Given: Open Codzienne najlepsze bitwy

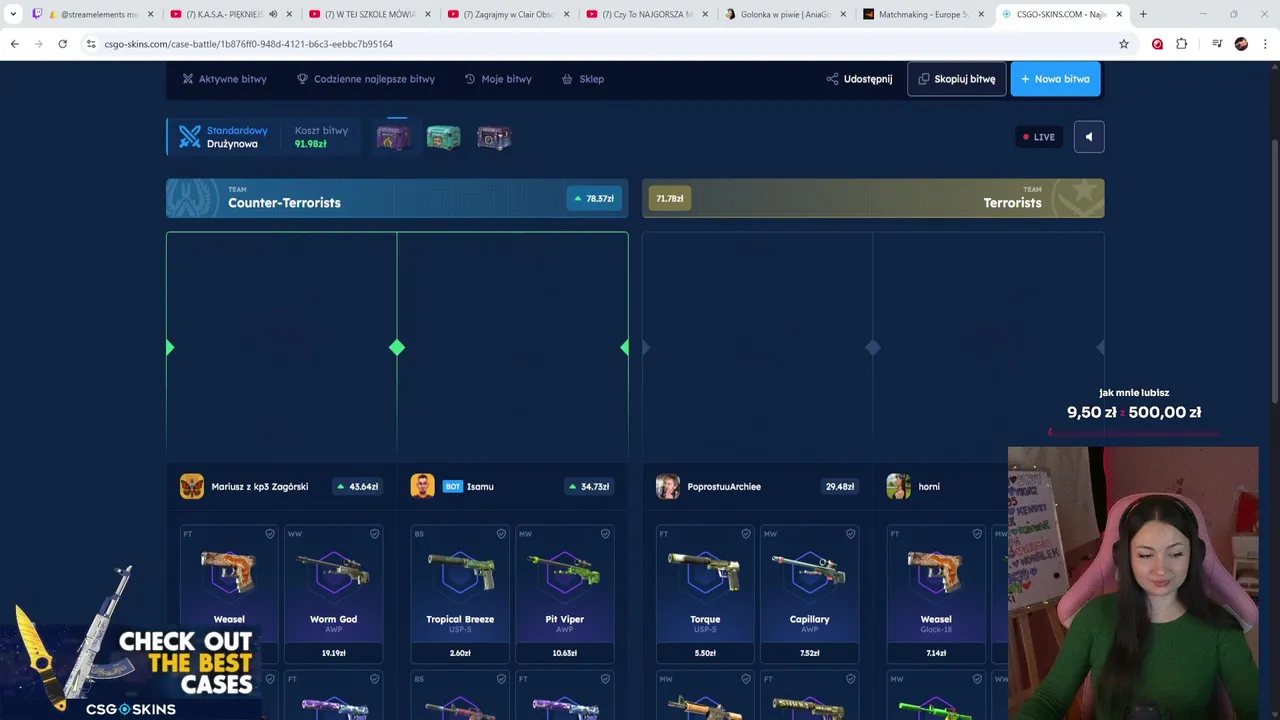Looking at the screenshot, I should 366,79.
